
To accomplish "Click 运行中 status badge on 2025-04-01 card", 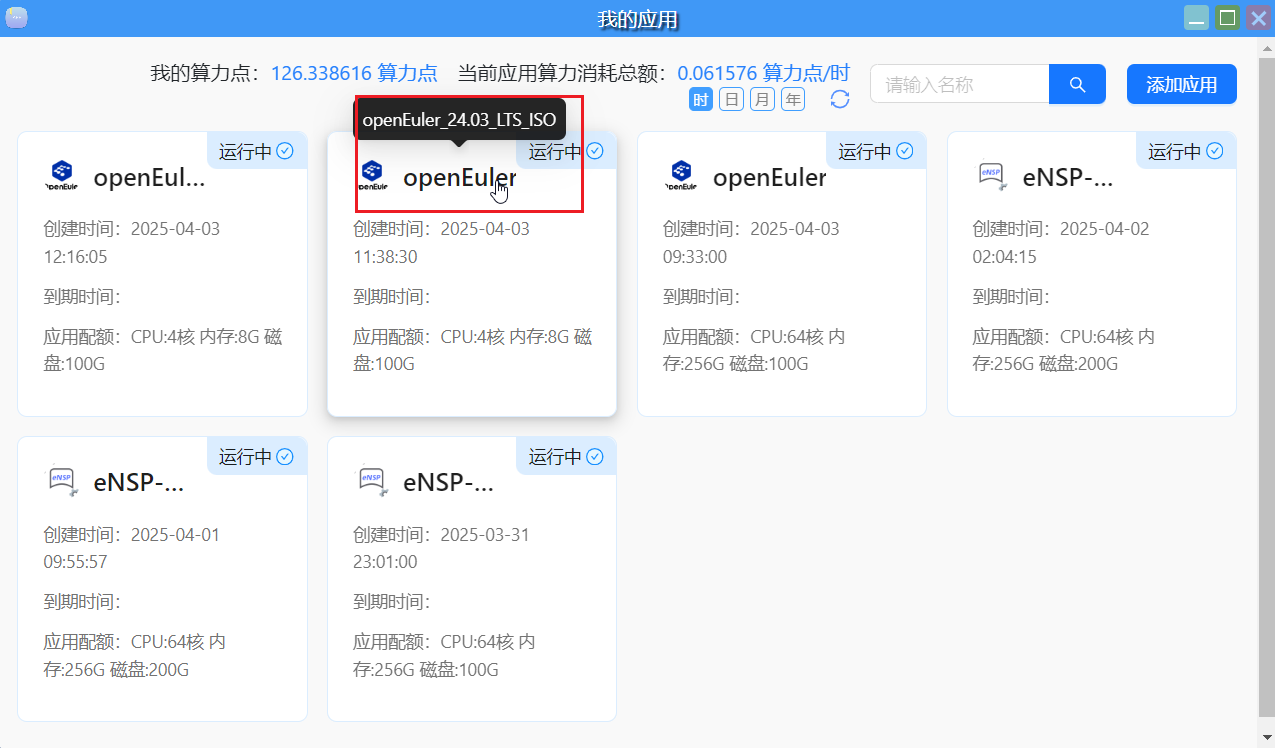I will point(257,456).
